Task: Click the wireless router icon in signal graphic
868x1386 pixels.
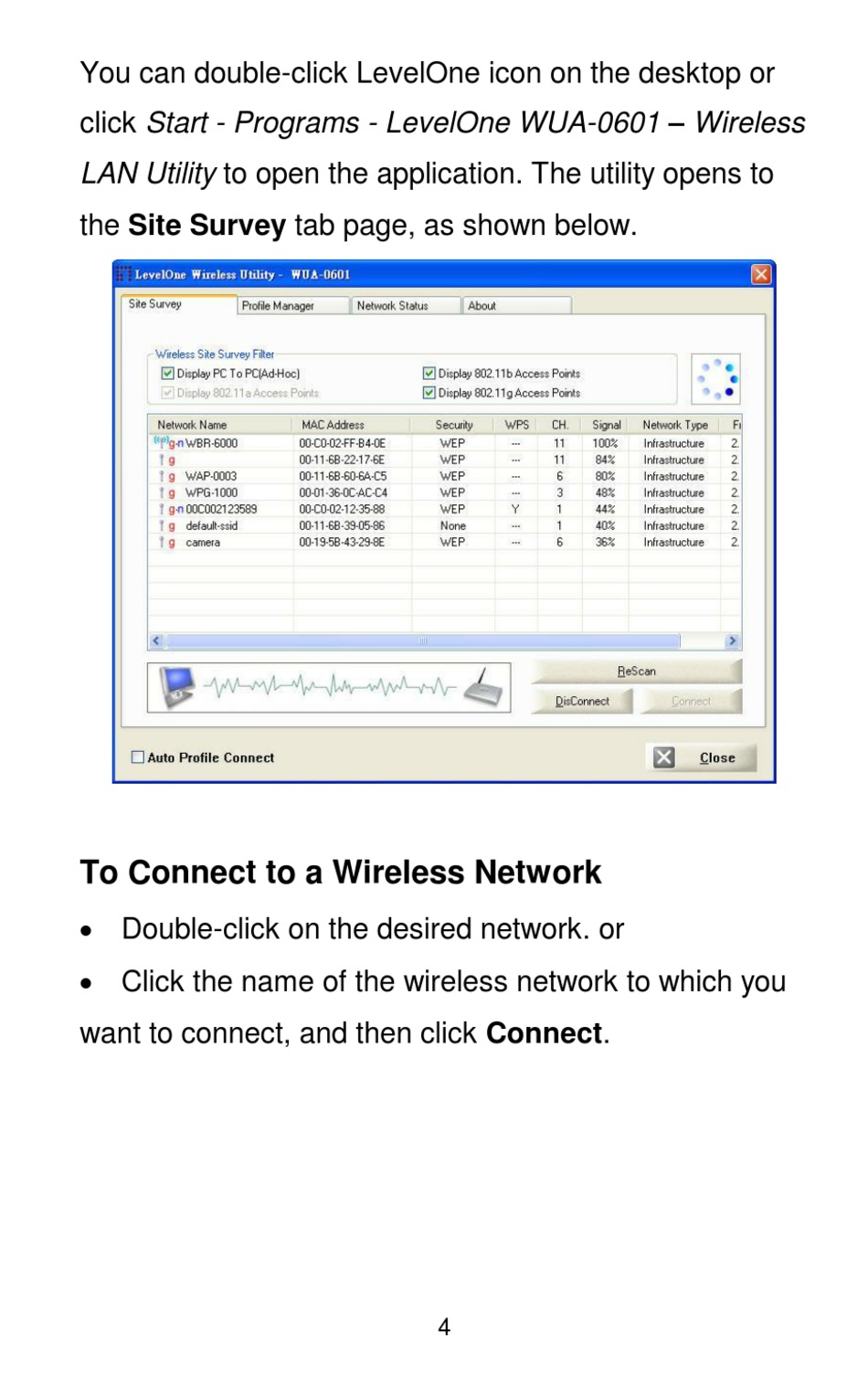Action: click(x=483, y=687)
